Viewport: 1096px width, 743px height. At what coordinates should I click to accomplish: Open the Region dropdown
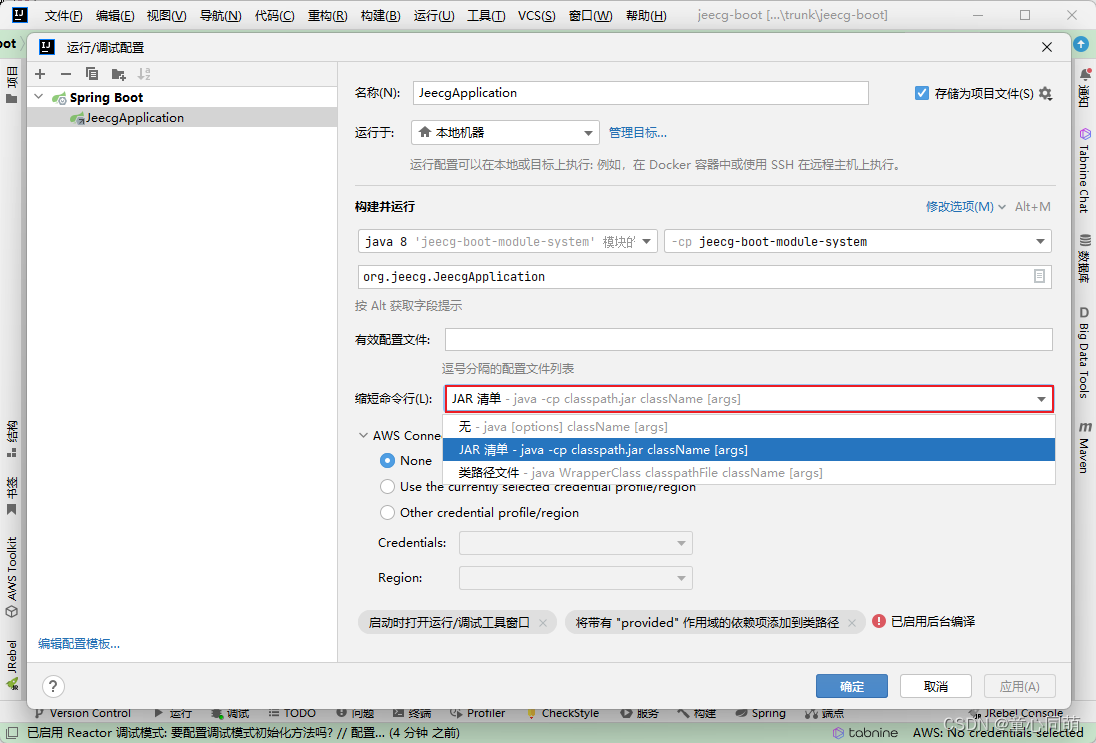tap(576, 578)
